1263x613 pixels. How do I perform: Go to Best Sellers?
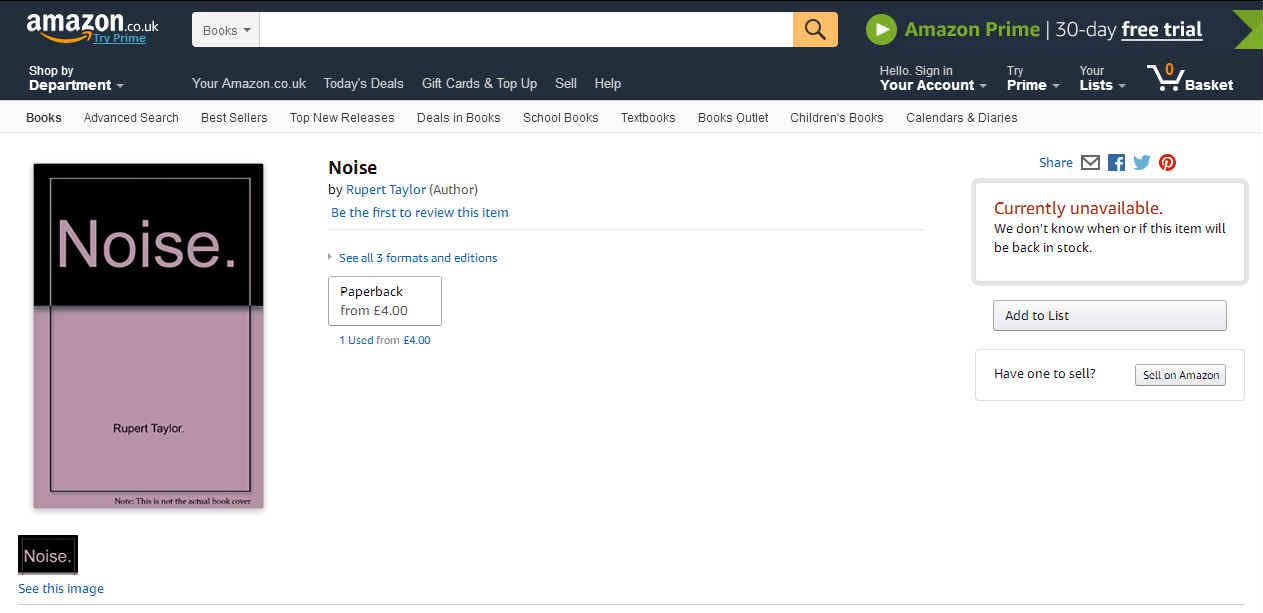234,118
